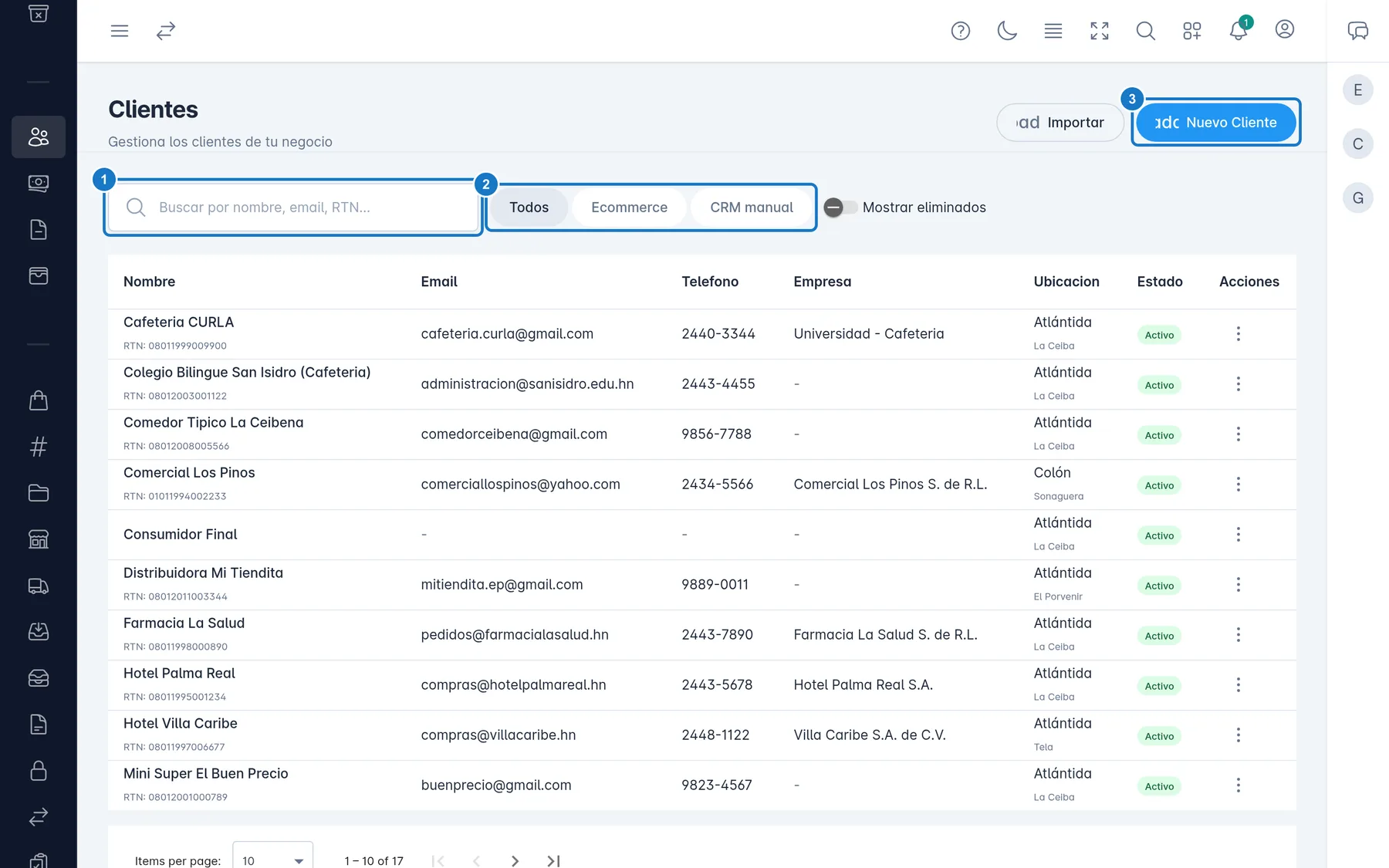
Task: Open actions menu for Farmacia La Salud
Action: [x=1239, y=635]
